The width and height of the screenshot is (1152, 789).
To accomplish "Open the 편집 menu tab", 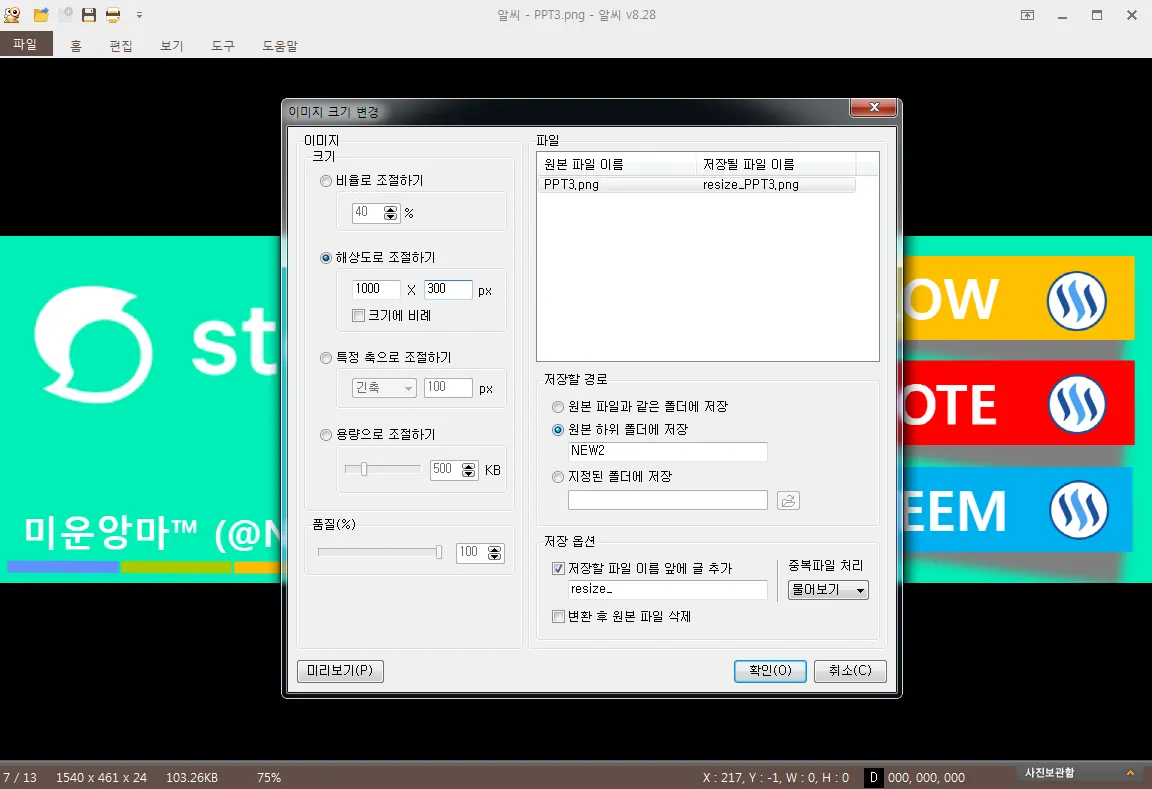I will 121,46.
